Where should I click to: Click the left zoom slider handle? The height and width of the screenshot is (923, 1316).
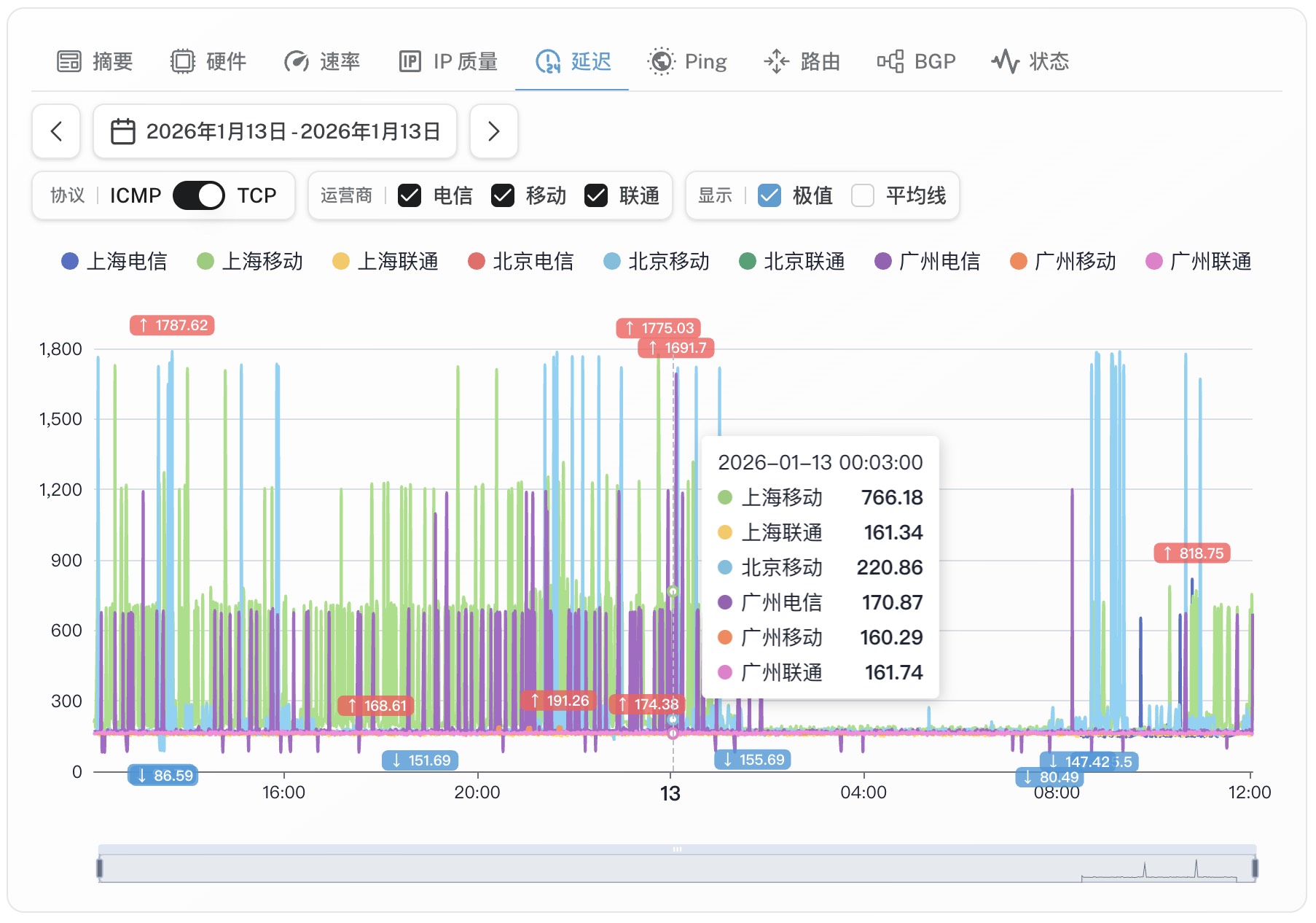click(x=100, y=868)
